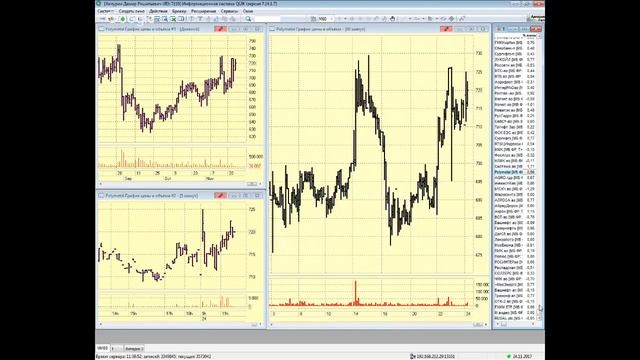Click the line chart icon at toolbar end
Viewport: 640px width, 360px height.
click(462, 19)
